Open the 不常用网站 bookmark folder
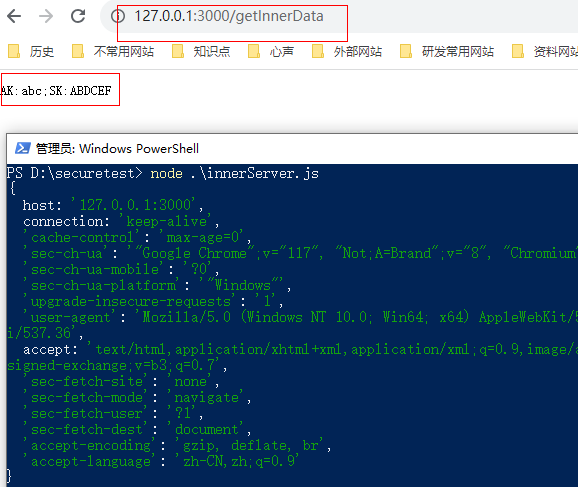Screen dimensions: 578x487 tap(113, 51)
